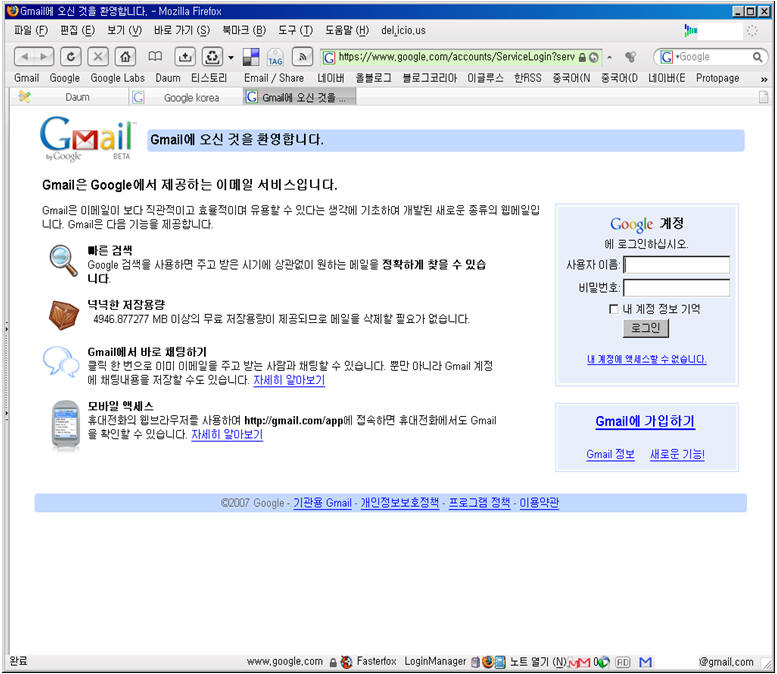Click the magnifier search button in search box

point(757,57)
